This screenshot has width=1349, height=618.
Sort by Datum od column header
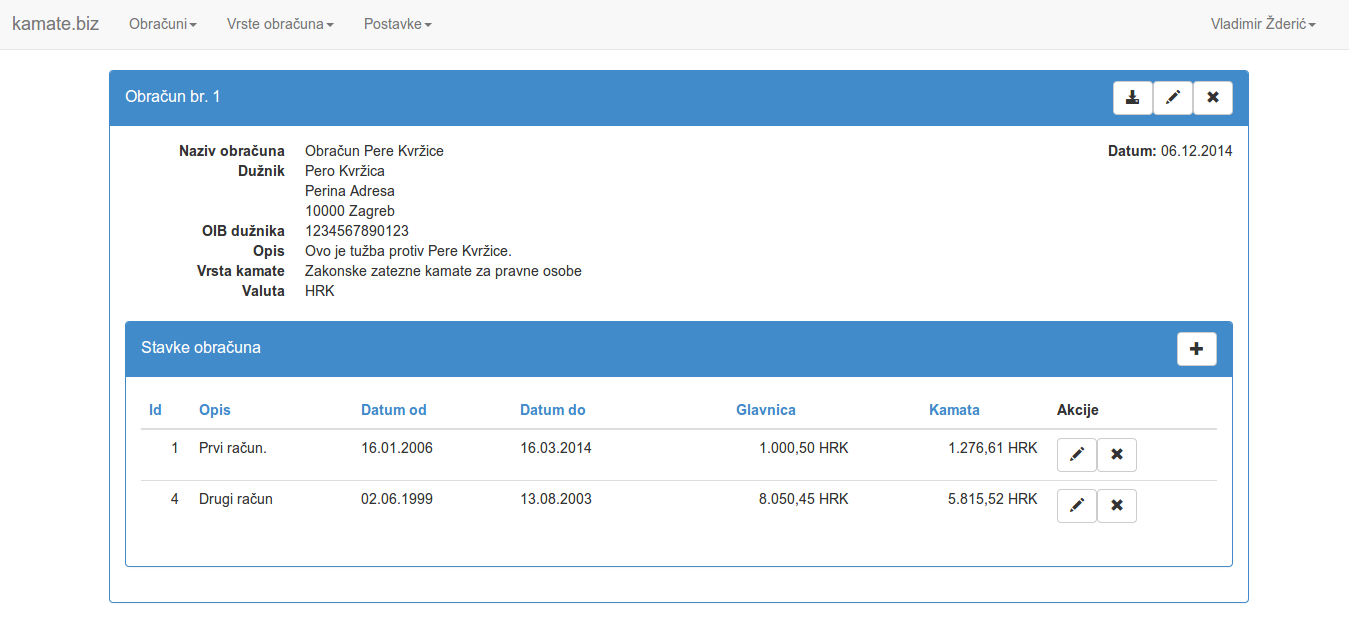click(394, 410)
